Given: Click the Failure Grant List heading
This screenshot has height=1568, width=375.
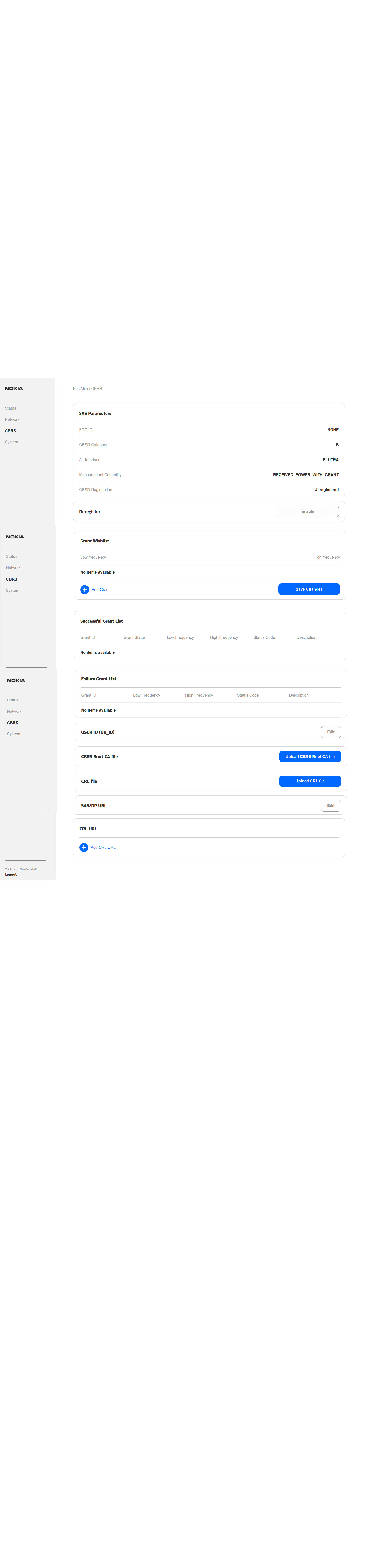Looking at the screenshot, I should coord(99,679).
